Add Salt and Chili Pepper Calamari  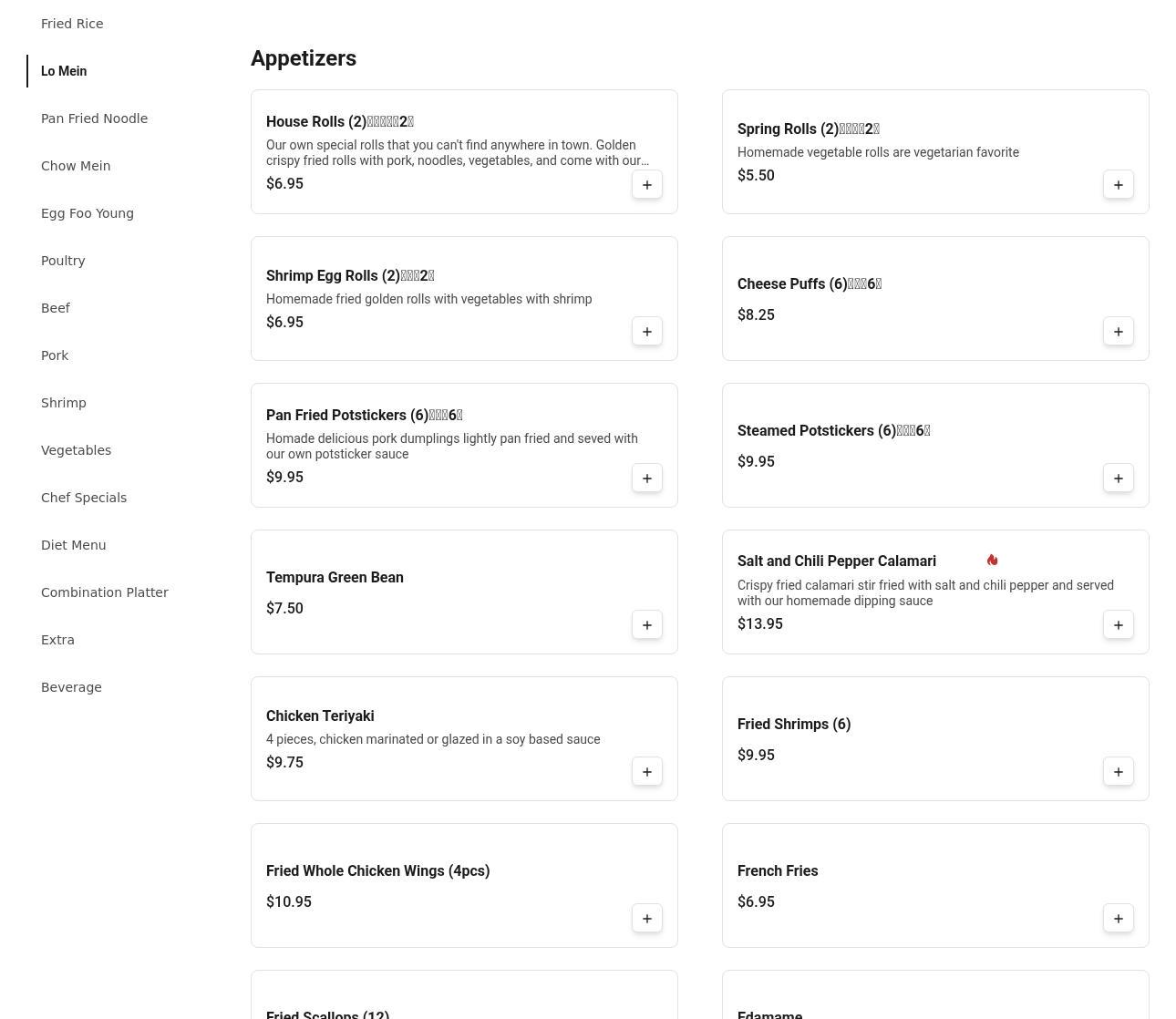(x=1118, y=625)
